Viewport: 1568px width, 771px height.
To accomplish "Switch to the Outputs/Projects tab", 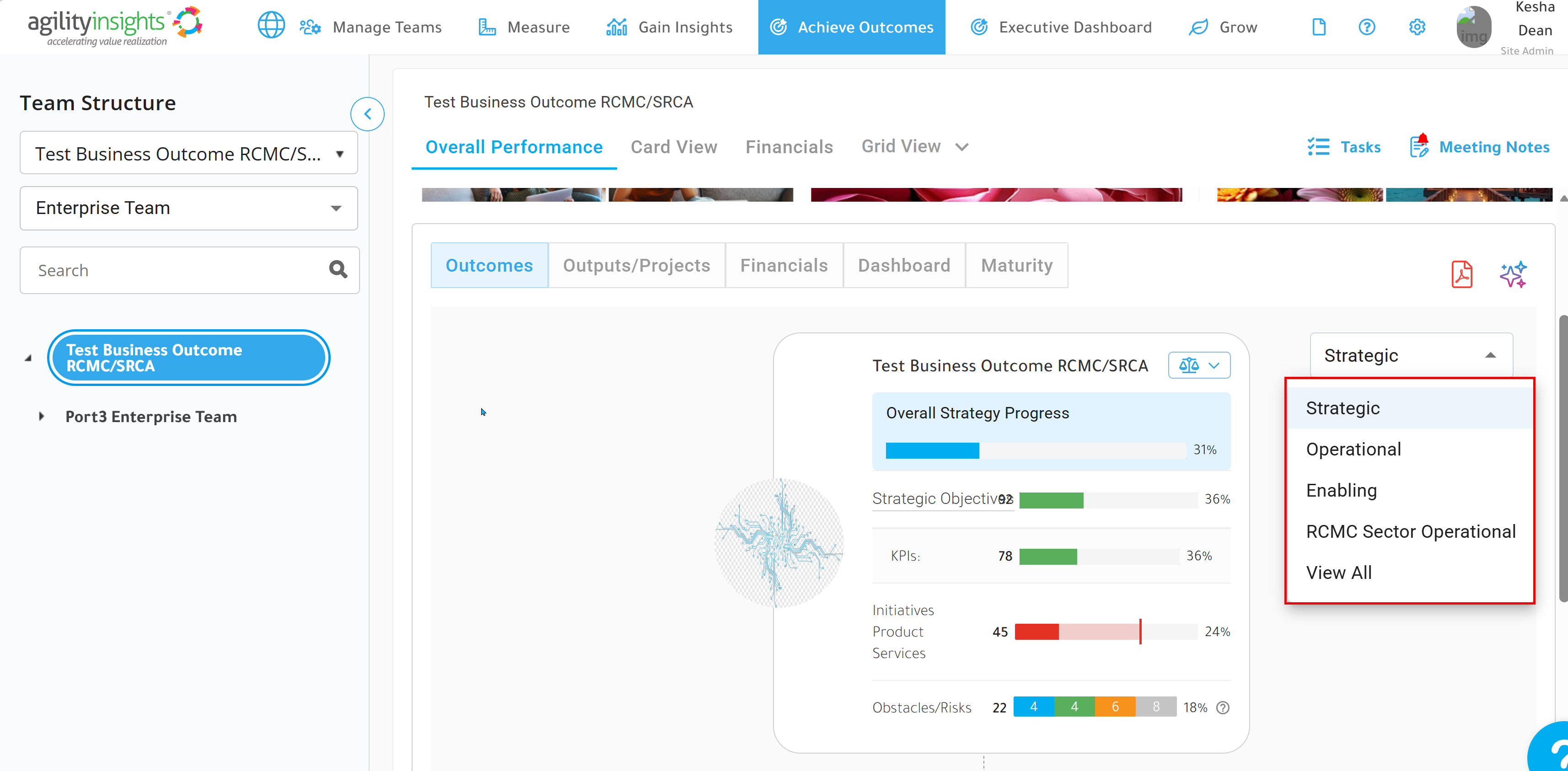I will click(636, 265).
